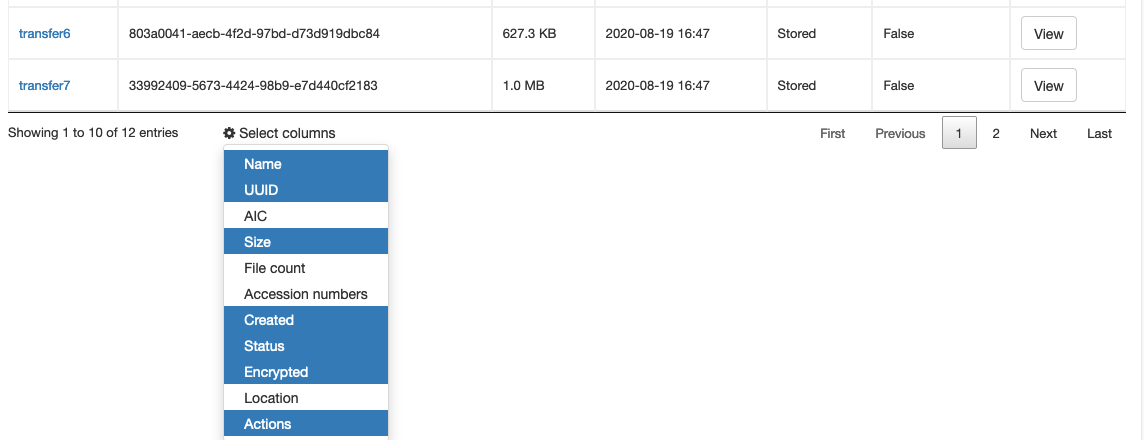Viewport: 1144px width, 440px height.
Task: Enable the AIC column
Action: 305,216
